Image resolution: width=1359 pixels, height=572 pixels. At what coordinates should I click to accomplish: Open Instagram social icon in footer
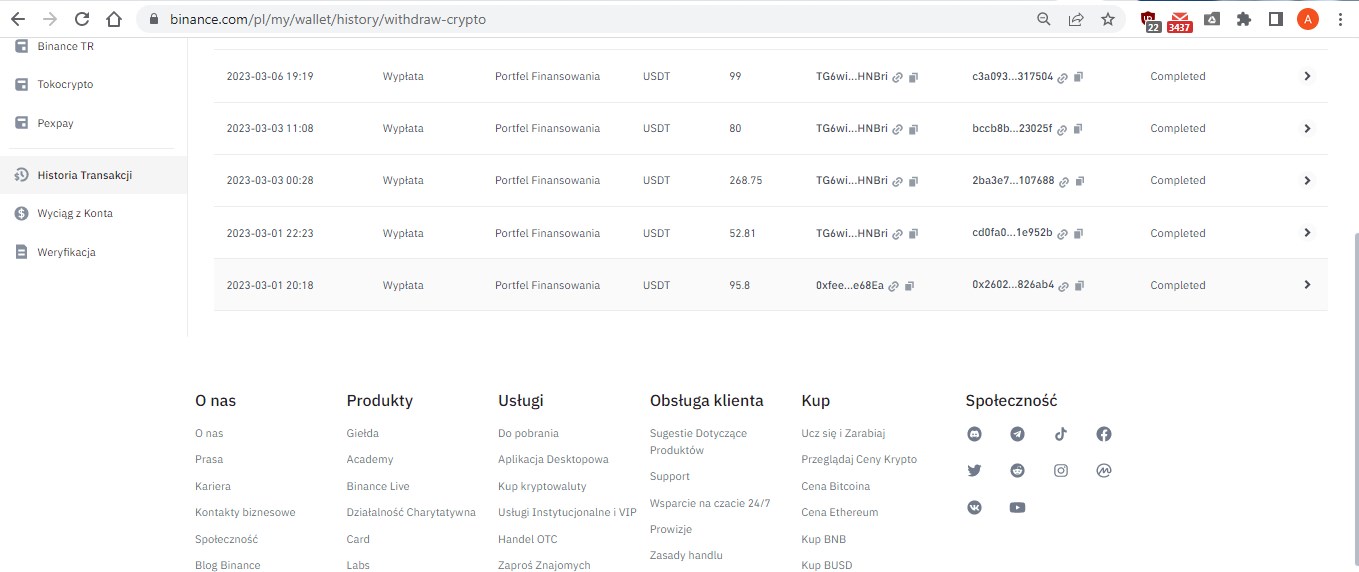point(1061,470)
